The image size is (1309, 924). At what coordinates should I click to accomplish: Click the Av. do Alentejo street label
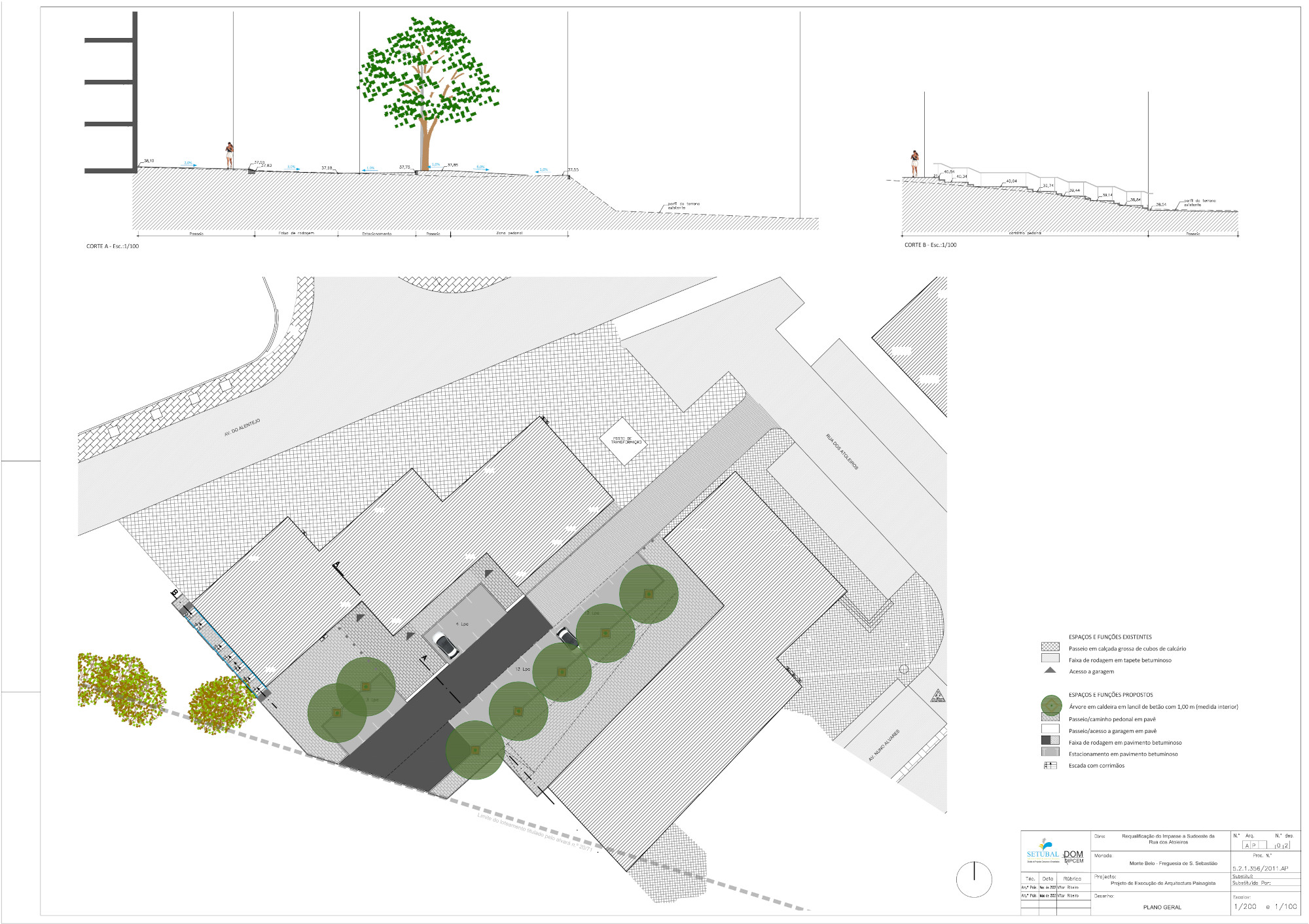click(x=242, y=427)
